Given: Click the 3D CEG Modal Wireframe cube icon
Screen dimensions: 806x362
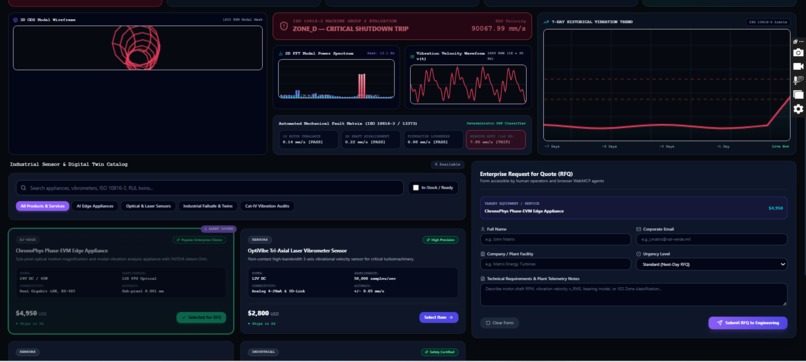Looking at the screenshot, I should 15,20.
